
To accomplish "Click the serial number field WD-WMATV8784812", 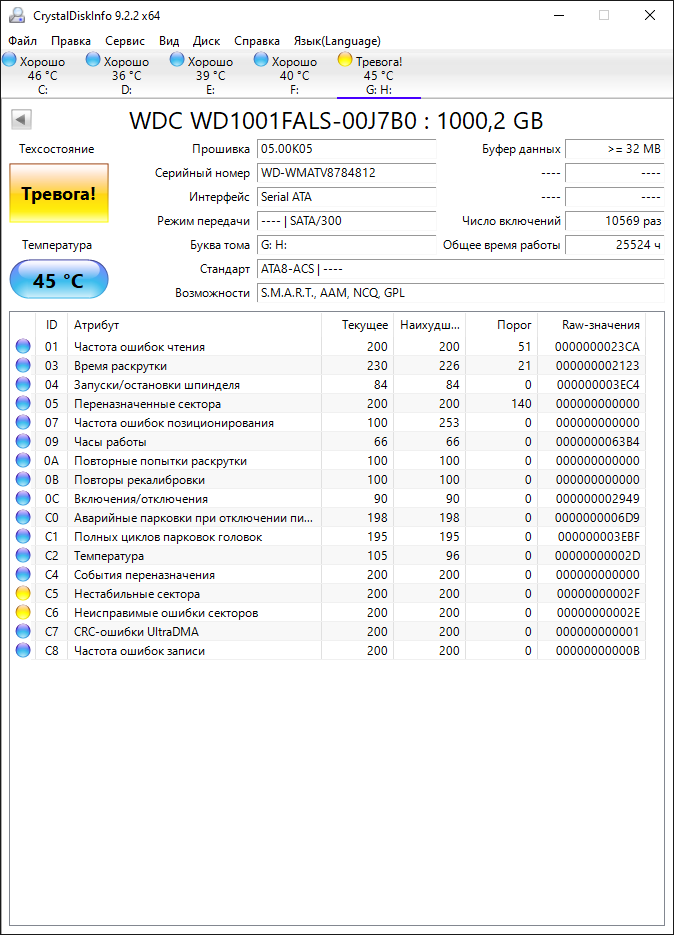I will [x=347, y=173].
